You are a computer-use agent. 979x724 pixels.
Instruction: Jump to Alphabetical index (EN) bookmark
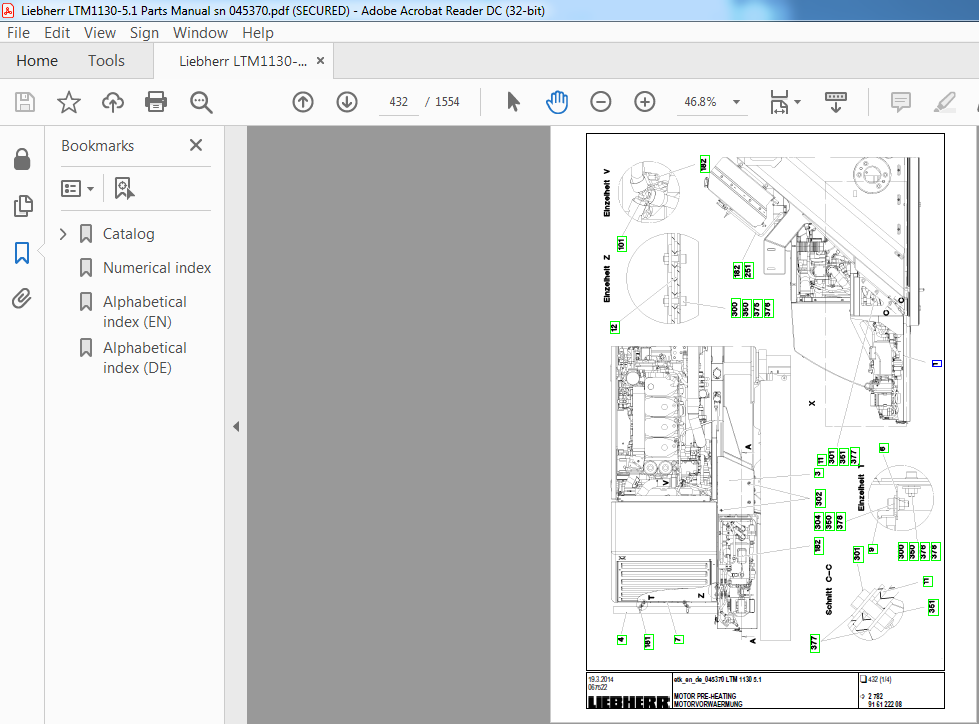(x=144, y=311)
